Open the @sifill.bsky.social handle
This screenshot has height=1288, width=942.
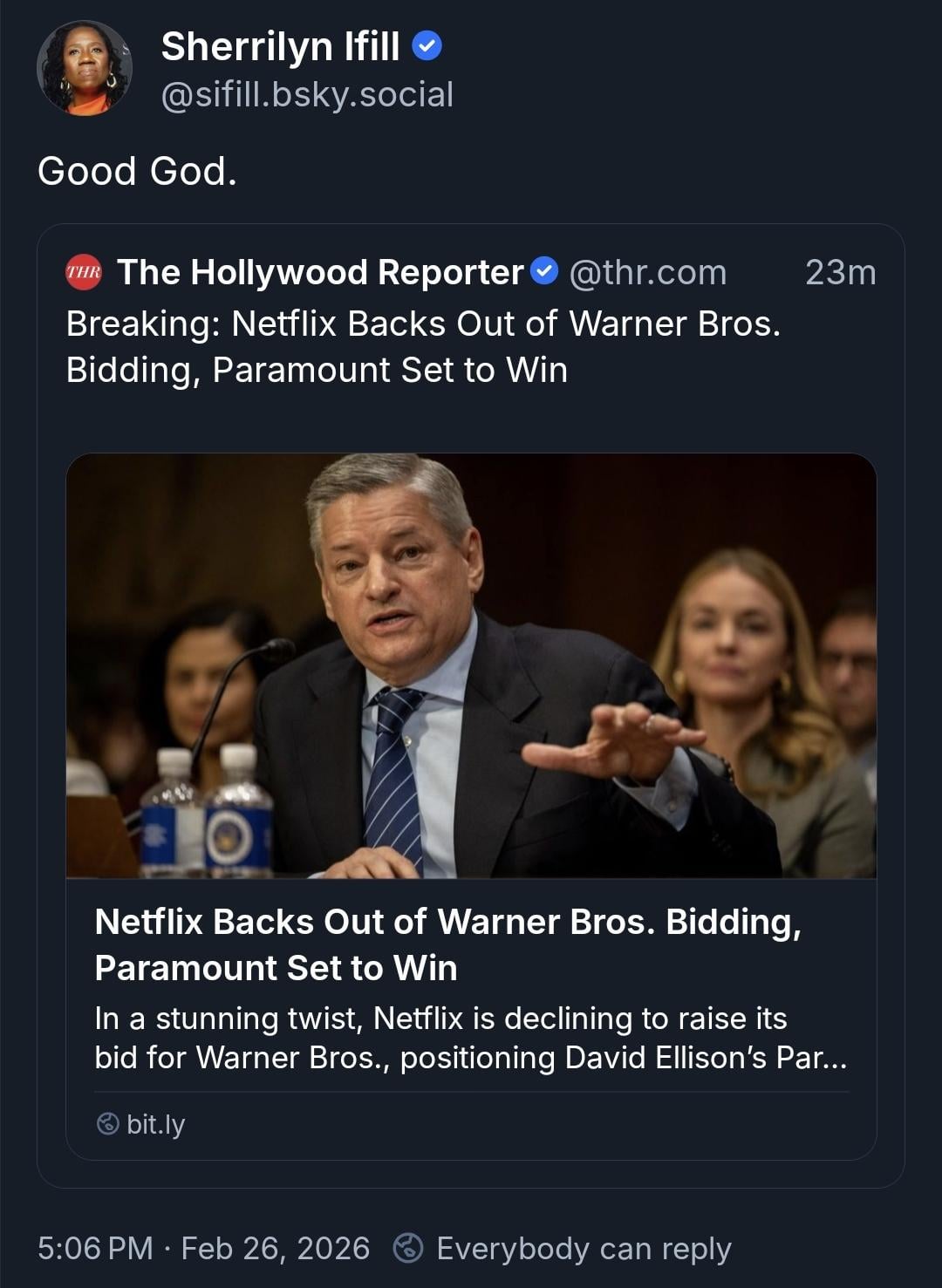(x=307, y=94)
